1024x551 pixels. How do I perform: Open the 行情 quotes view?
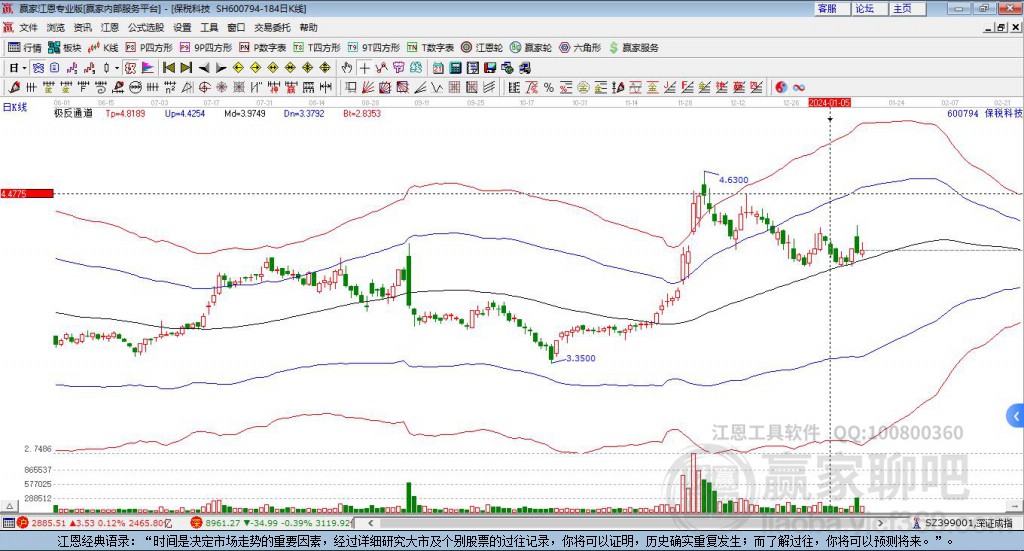[x=24, y=48]
